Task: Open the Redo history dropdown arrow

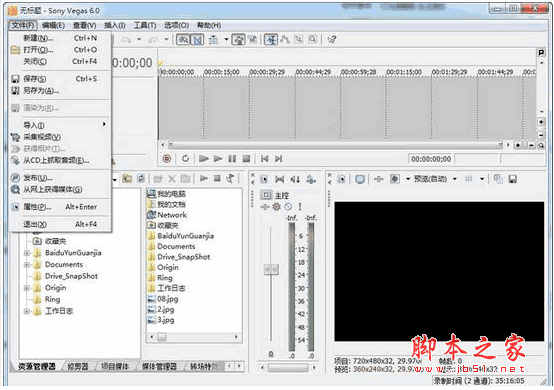Action: (x=166, y=39)
